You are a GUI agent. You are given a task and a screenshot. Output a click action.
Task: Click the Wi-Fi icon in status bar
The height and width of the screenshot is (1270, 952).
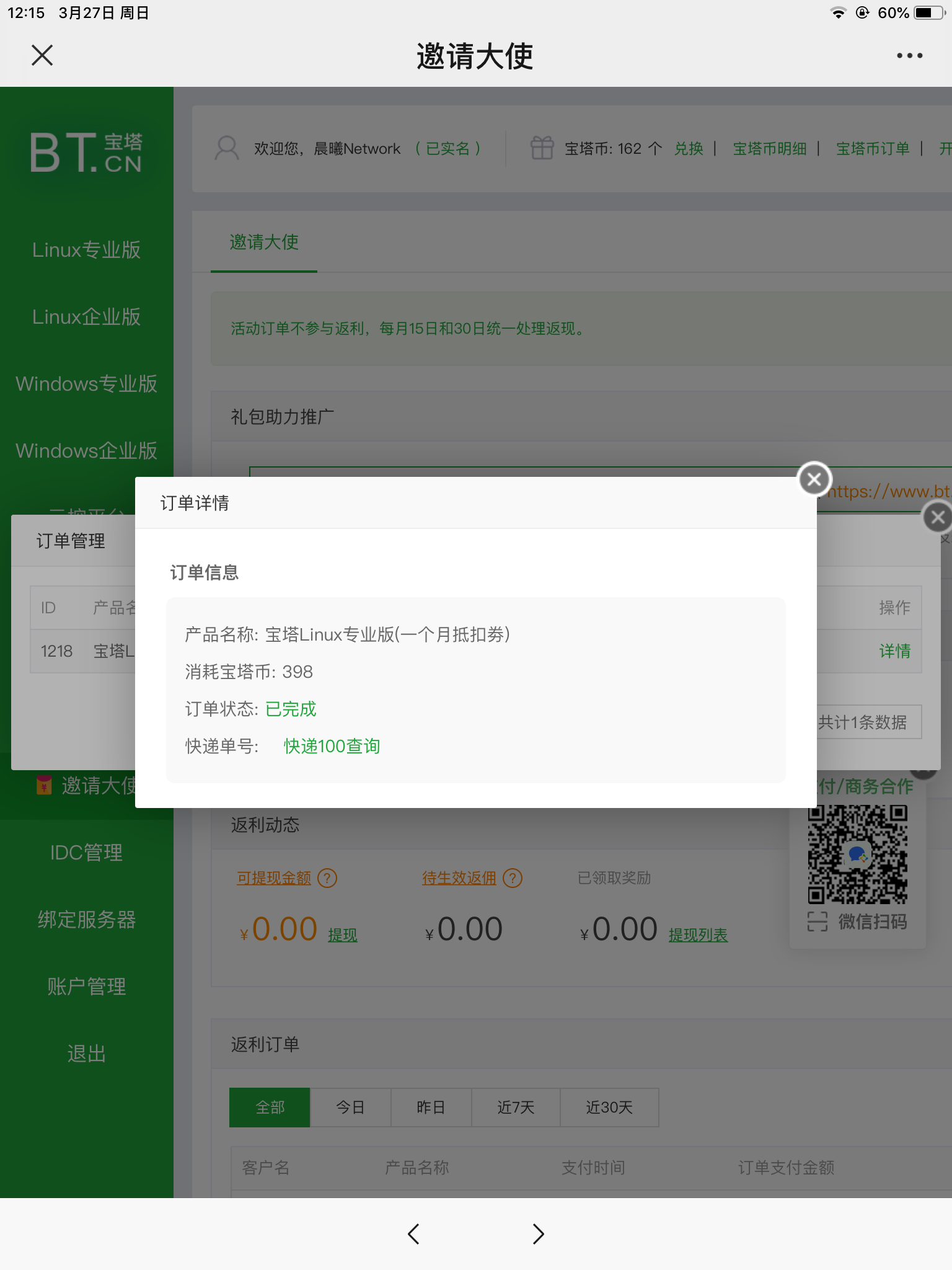coord(838,12)
